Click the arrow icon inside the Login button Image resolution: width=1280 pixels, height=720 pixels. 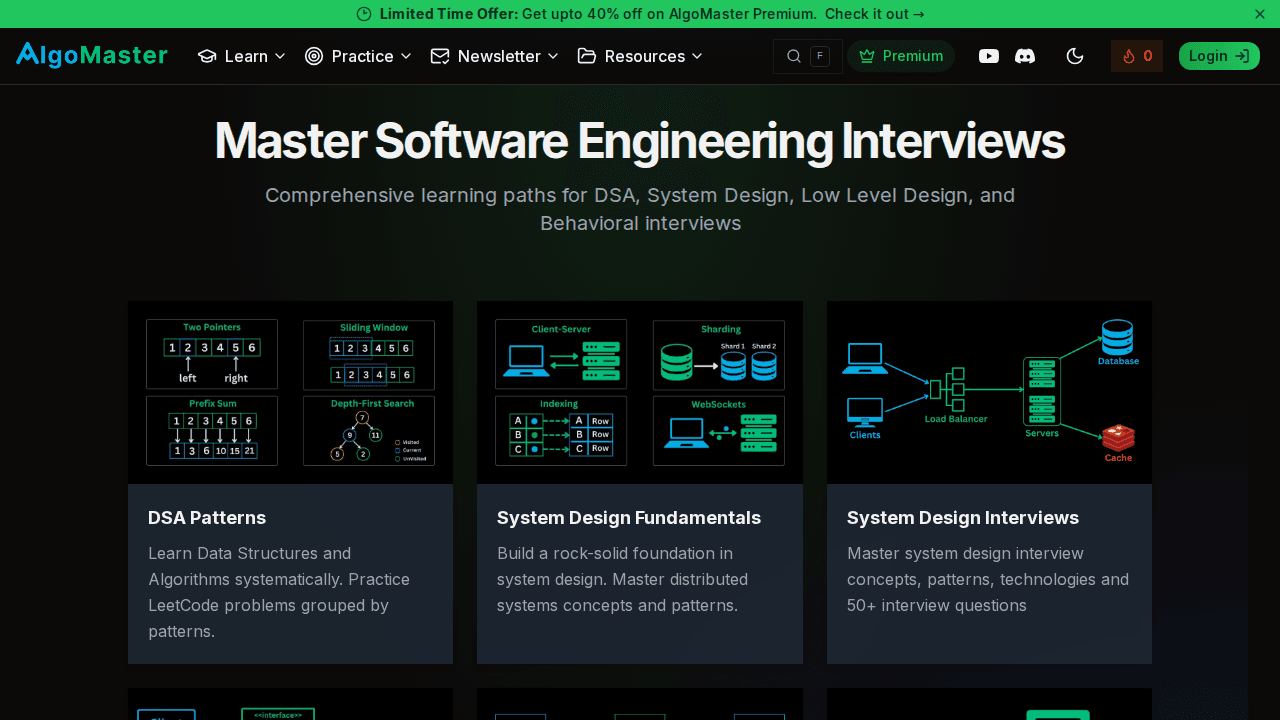point(1241,56)
